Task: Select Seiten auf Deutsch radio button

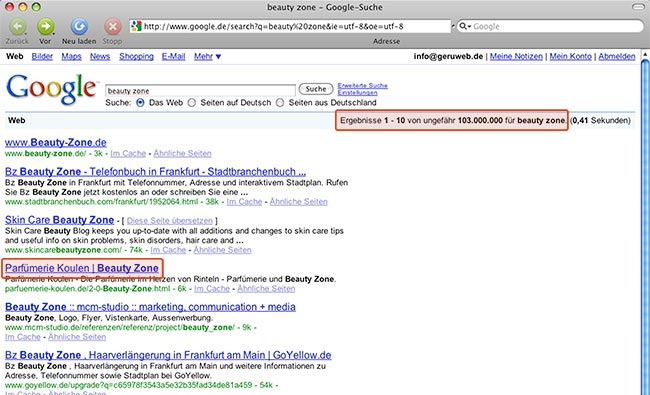Action: [x=192, y=103]
